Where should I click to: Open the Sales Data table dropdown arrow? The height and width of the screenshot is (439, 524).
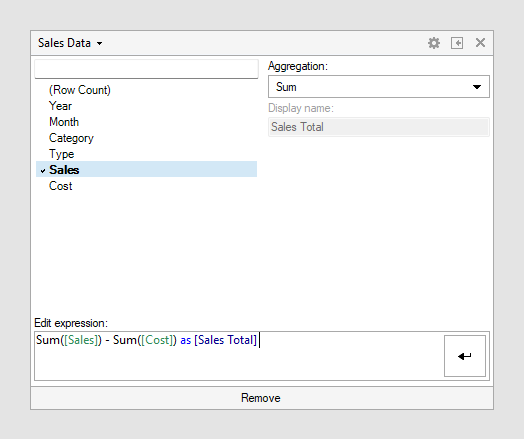[x=99, y=43]
